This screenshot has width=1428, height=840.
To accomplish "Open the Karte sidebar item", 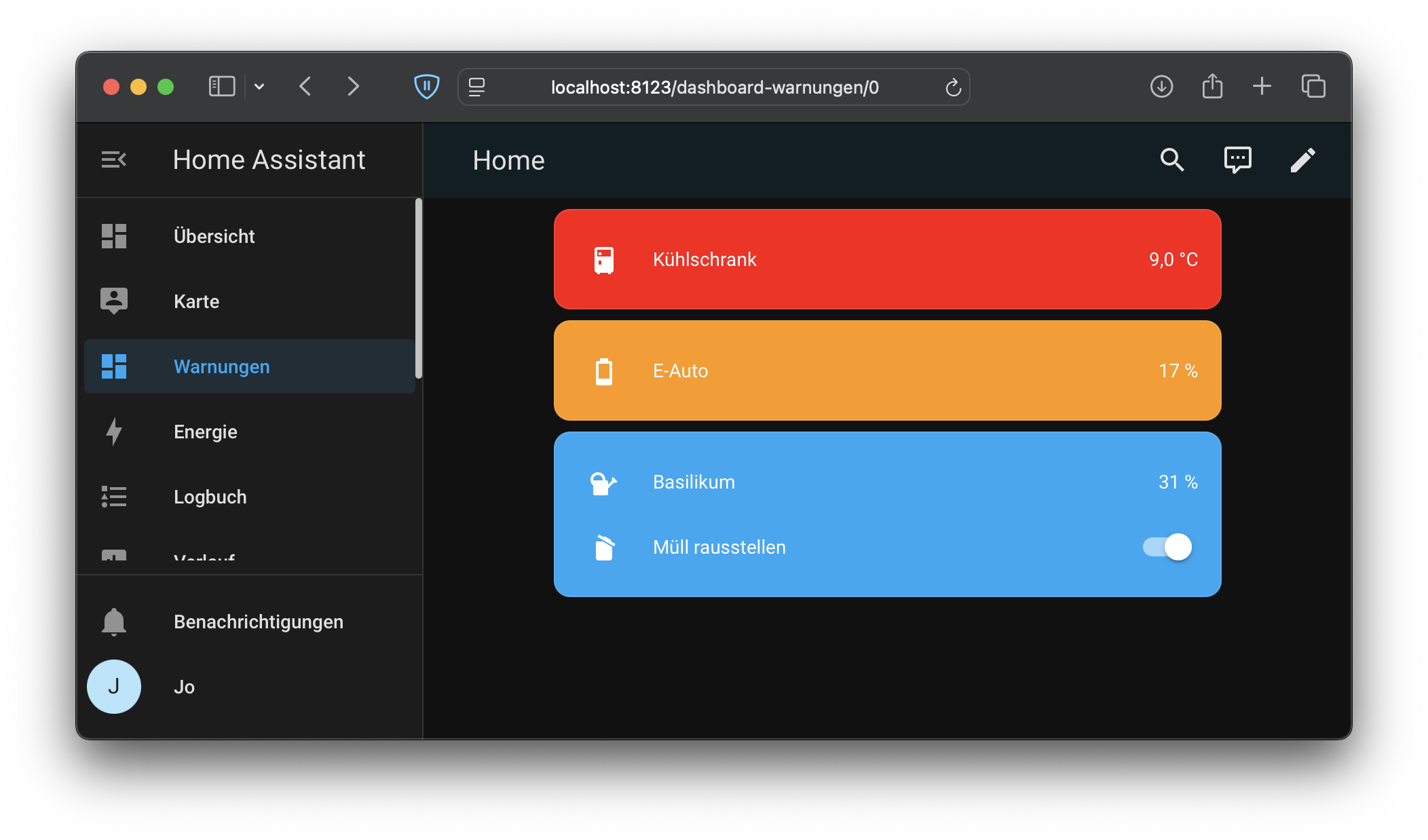I will (196, 301).
